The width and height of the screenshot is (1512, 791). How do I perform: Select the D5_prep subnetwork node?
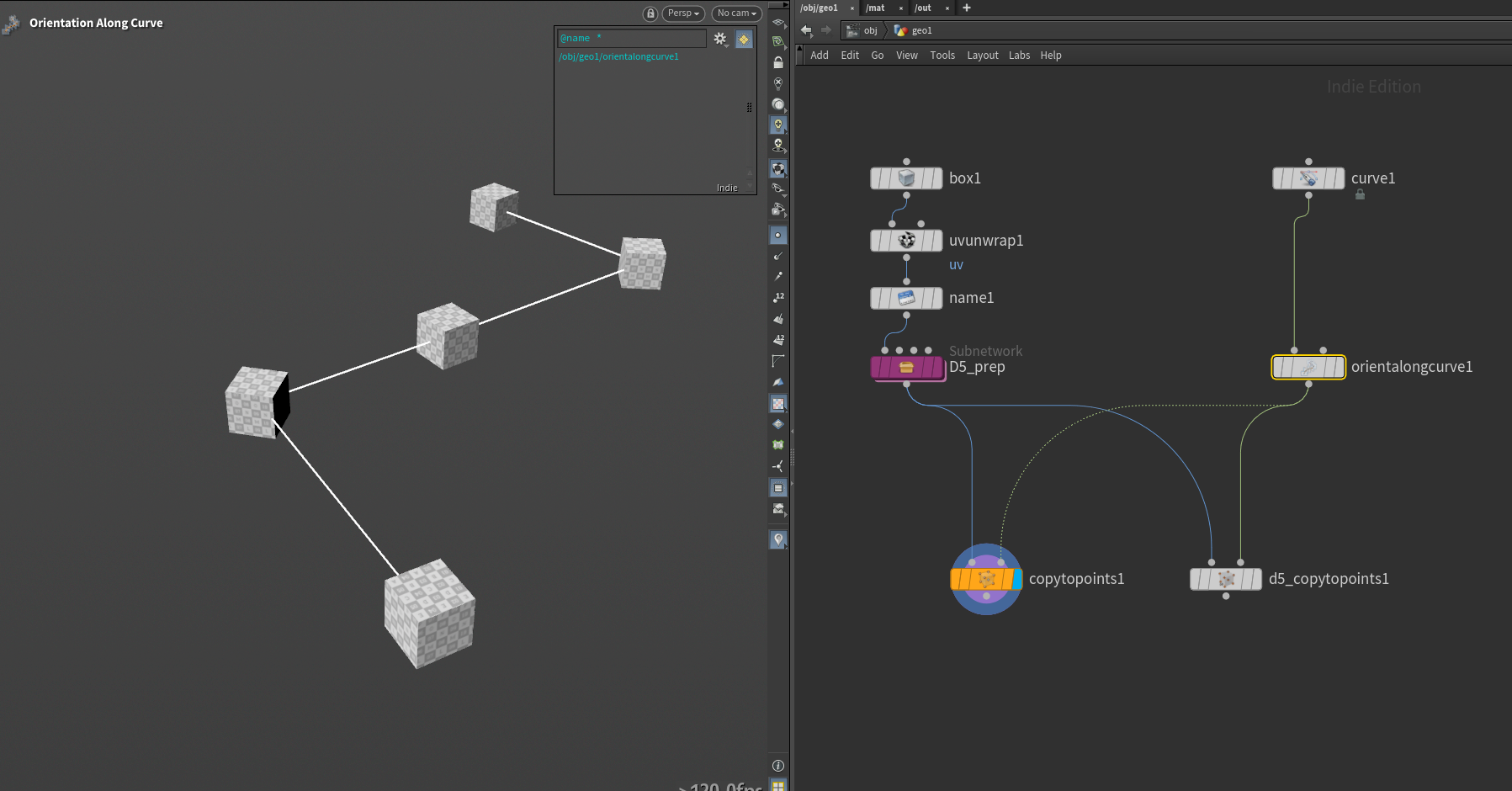(906, 368)
